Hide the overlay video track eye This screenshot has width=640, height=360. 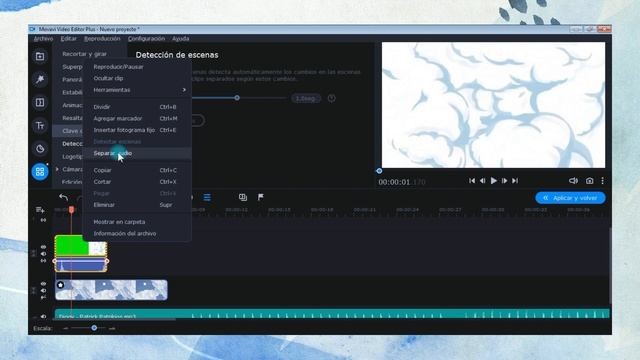[43, 247]
